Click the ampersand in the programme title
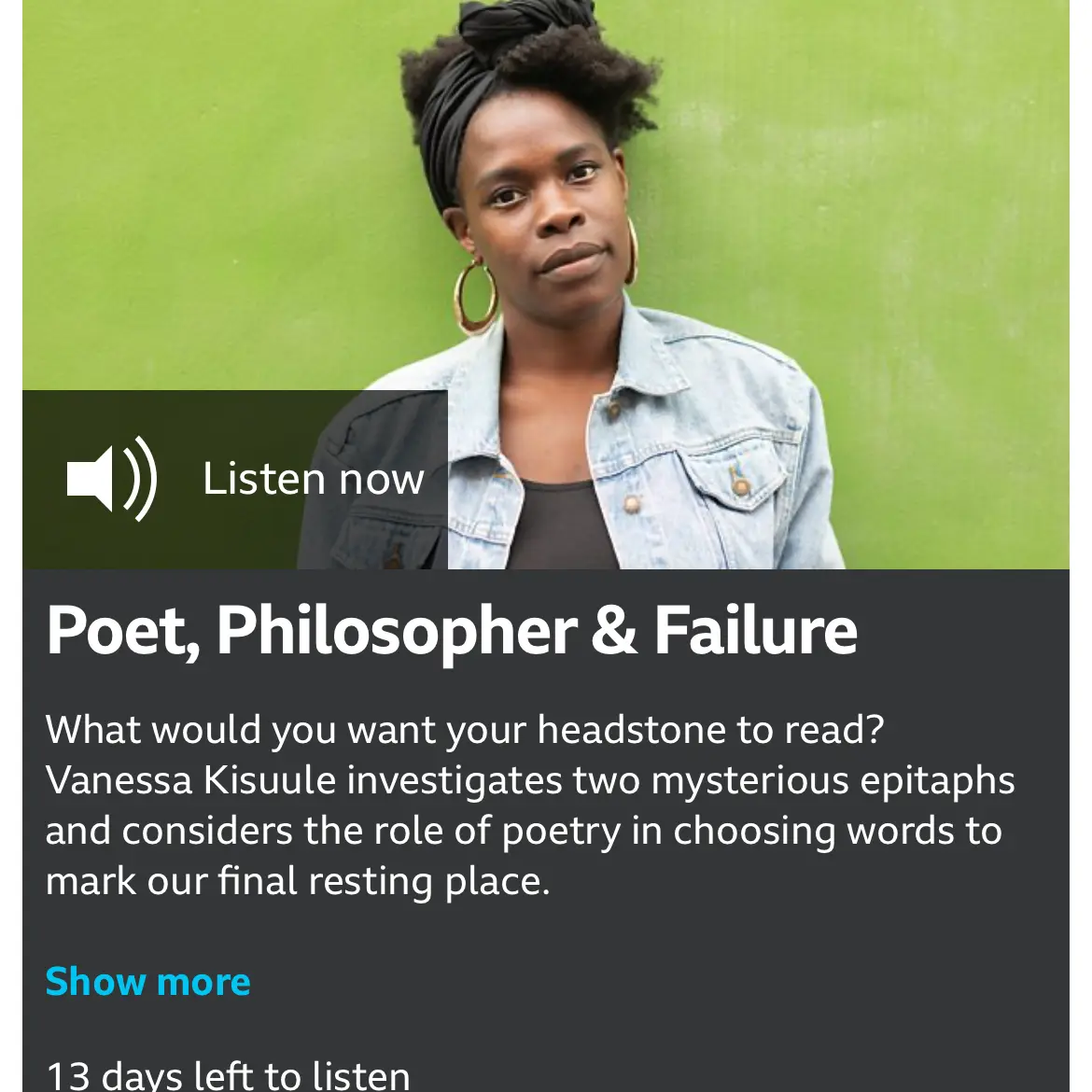1092x1092 pixels. coord(613,631)
